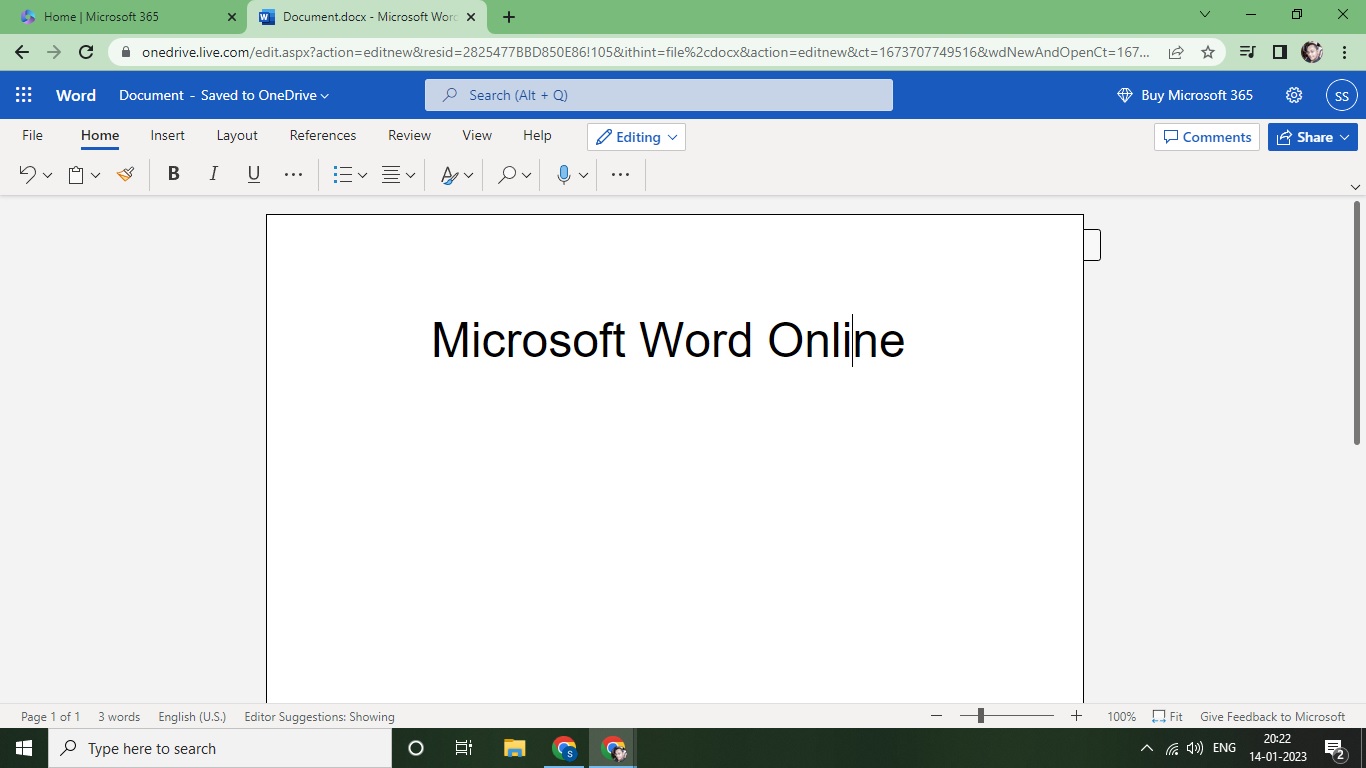Toggle Italic formatting
The image size is (1366, 768).
click(213, 174)
